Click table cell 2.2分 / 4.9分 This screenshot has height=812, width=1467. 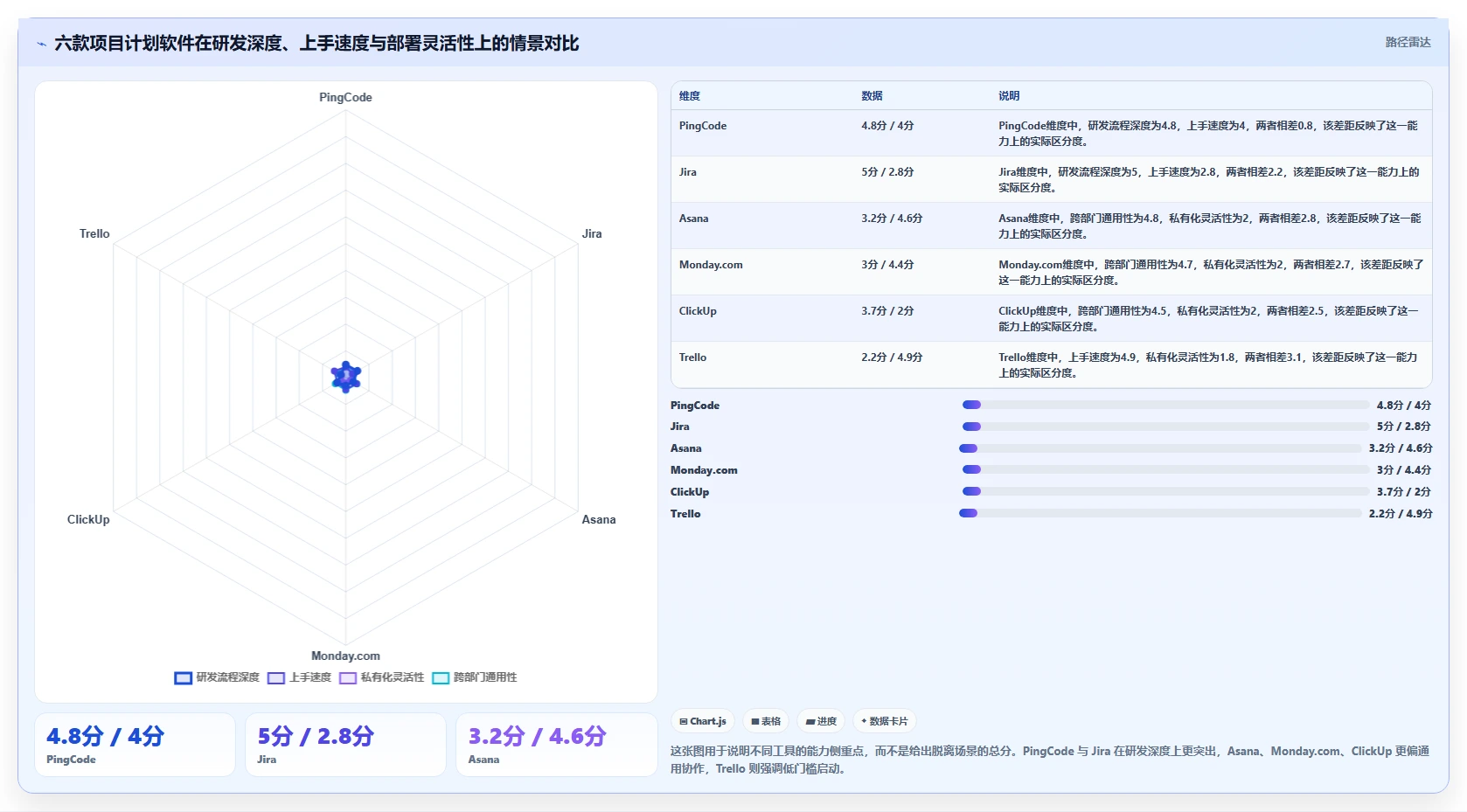click(892, 357)
